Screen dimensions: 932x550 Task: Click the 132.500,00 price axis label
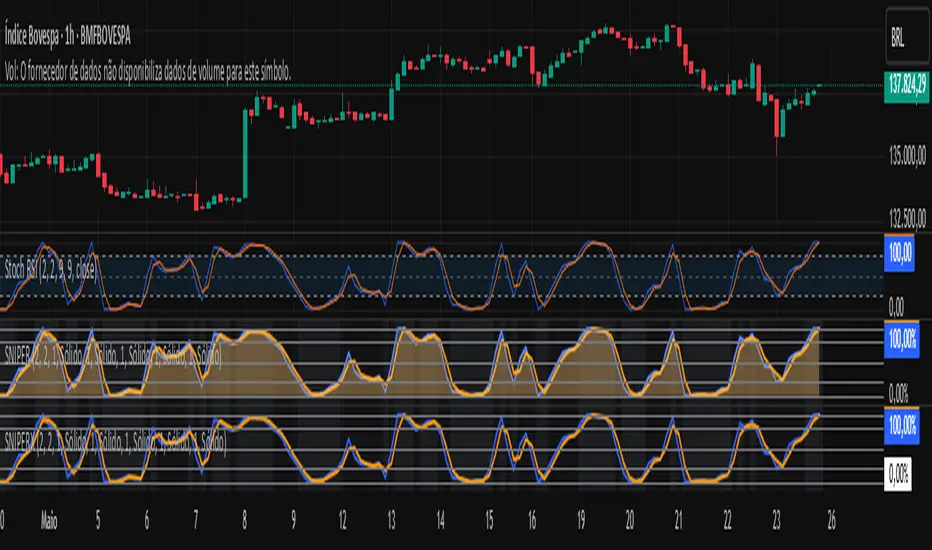(908, 219)
